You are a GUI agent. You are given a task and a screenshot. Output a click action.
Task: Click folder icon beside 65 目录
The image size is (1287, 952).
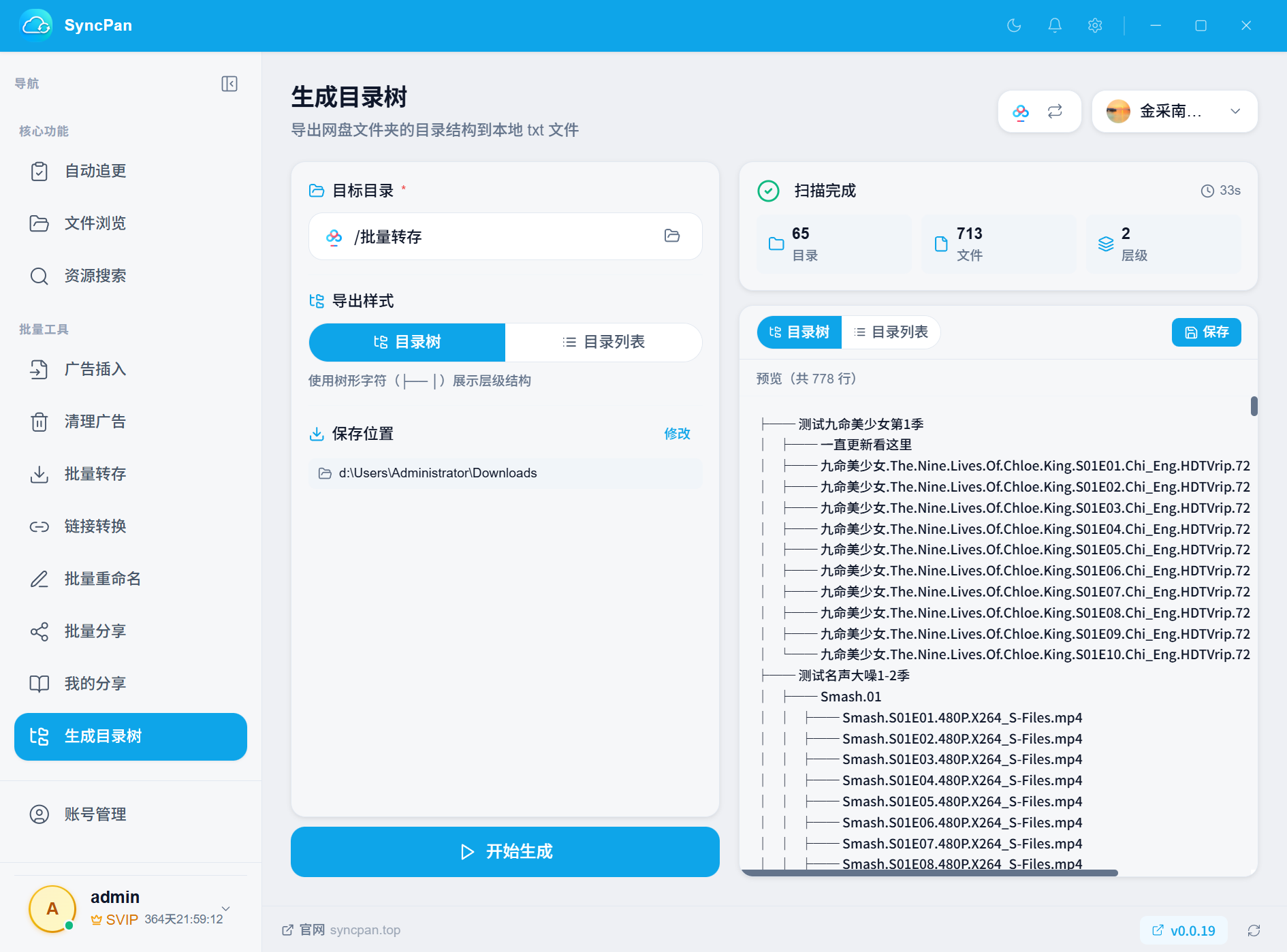776,244
